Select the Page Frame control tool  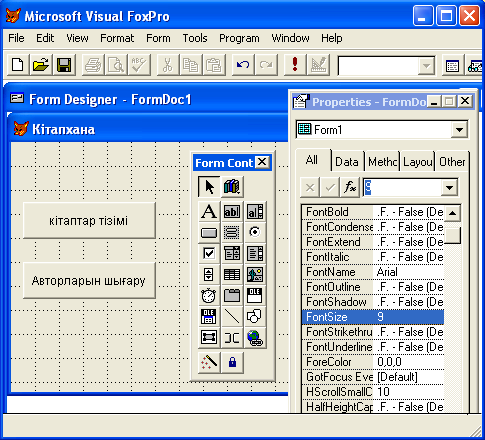232,296
